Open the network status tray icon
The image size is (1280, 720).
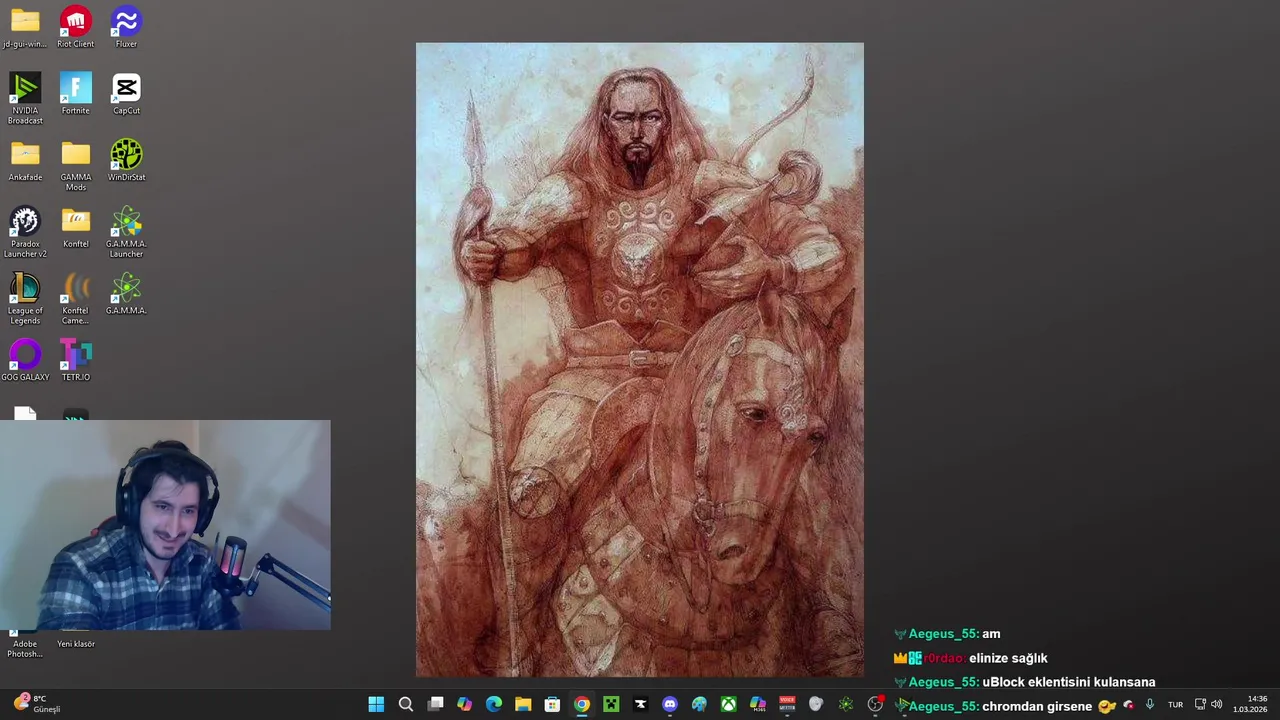pyautogui.click(x=1200, y=705)
